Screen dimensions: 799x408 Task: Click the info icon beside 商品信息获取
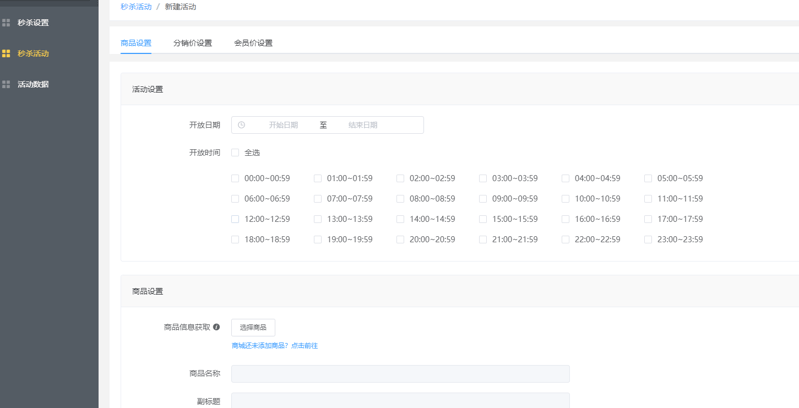click(x=216, y=327)
